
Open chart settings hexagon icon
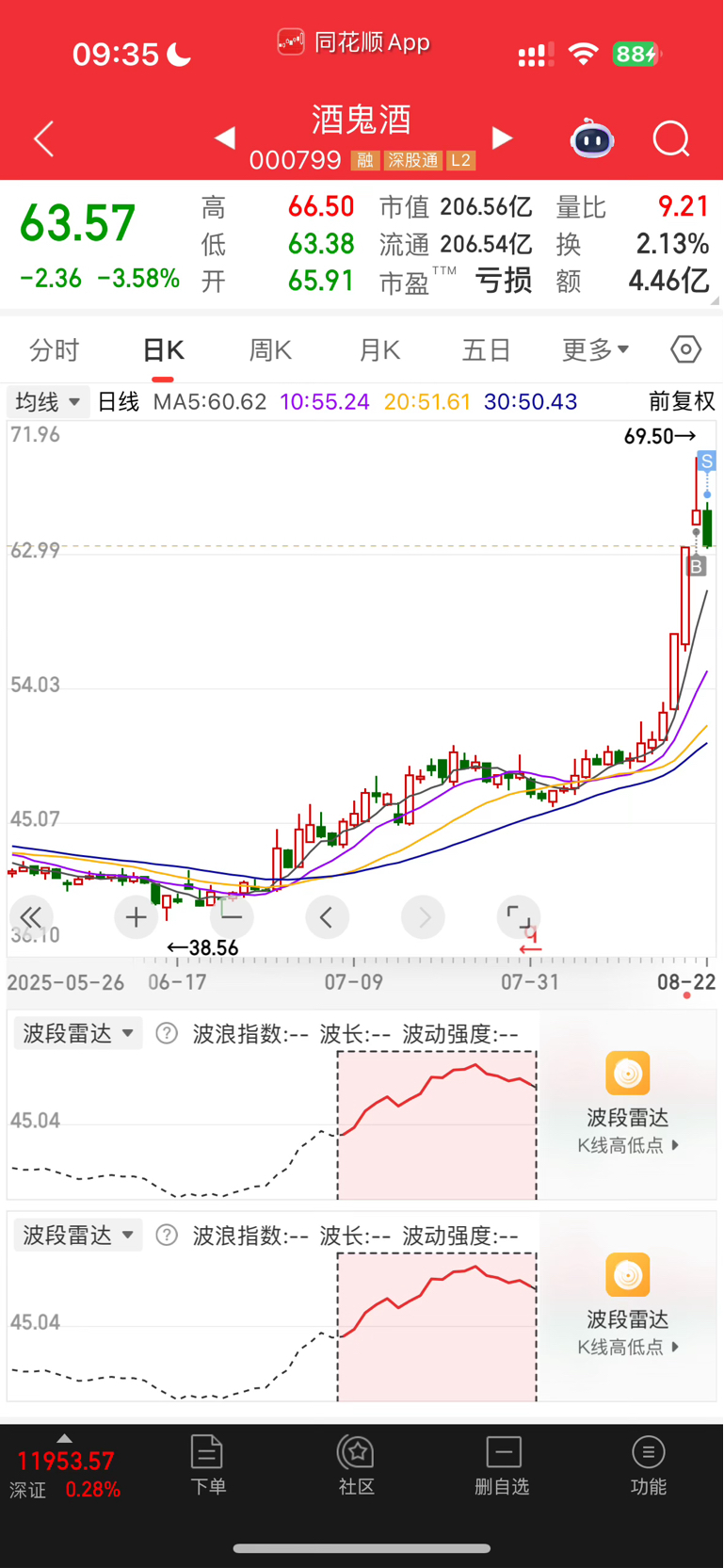coord(686,349)
